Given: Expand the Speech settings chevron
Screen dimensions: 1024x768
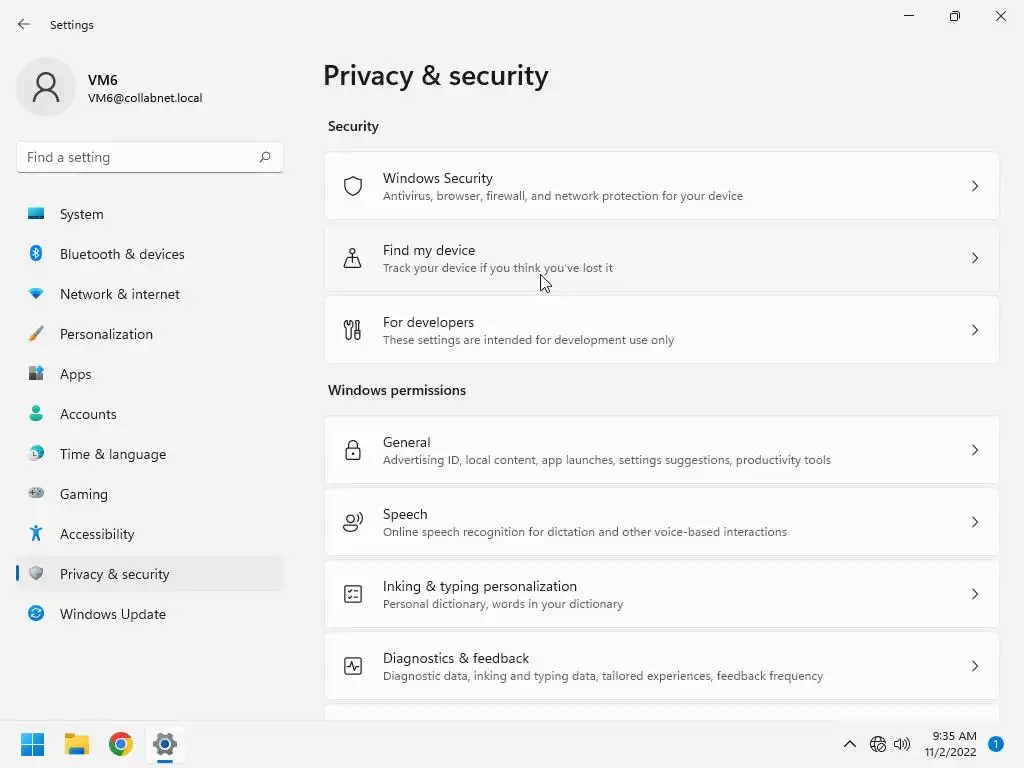Looking at the screenshot, I should [x=975, y=522].
